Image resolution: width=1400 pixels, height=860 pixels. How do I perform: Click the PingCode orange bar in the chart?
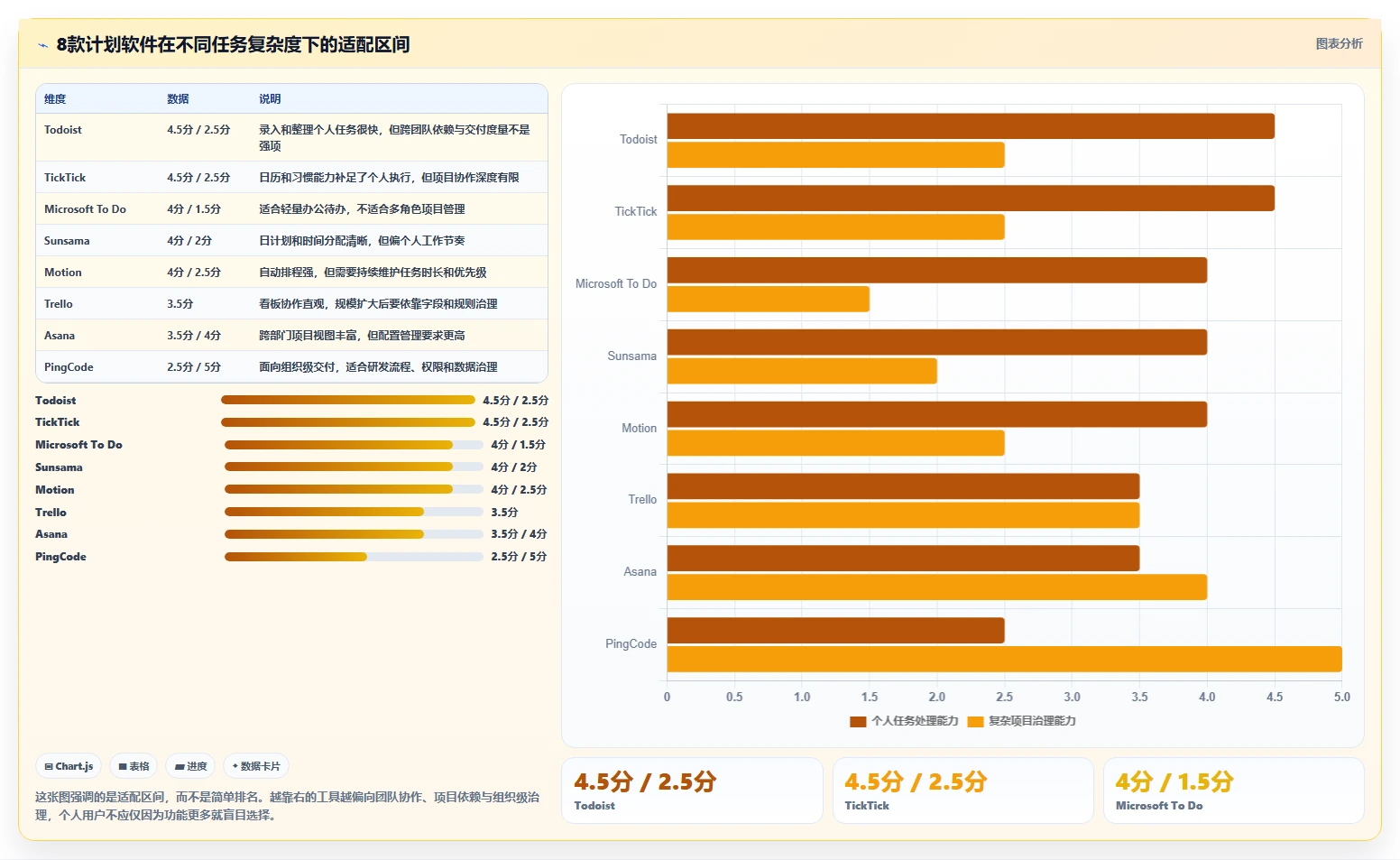coord(1005,660)
